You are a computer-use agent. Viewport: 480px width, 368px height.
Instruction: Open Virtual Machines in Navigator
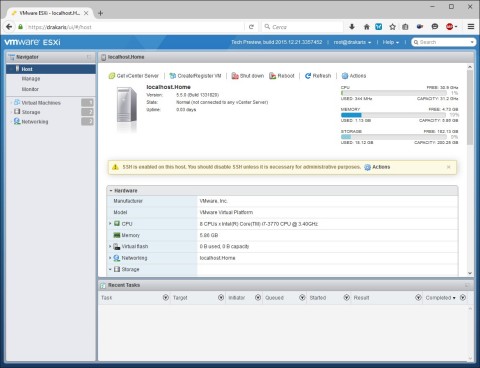coord(41,103)
